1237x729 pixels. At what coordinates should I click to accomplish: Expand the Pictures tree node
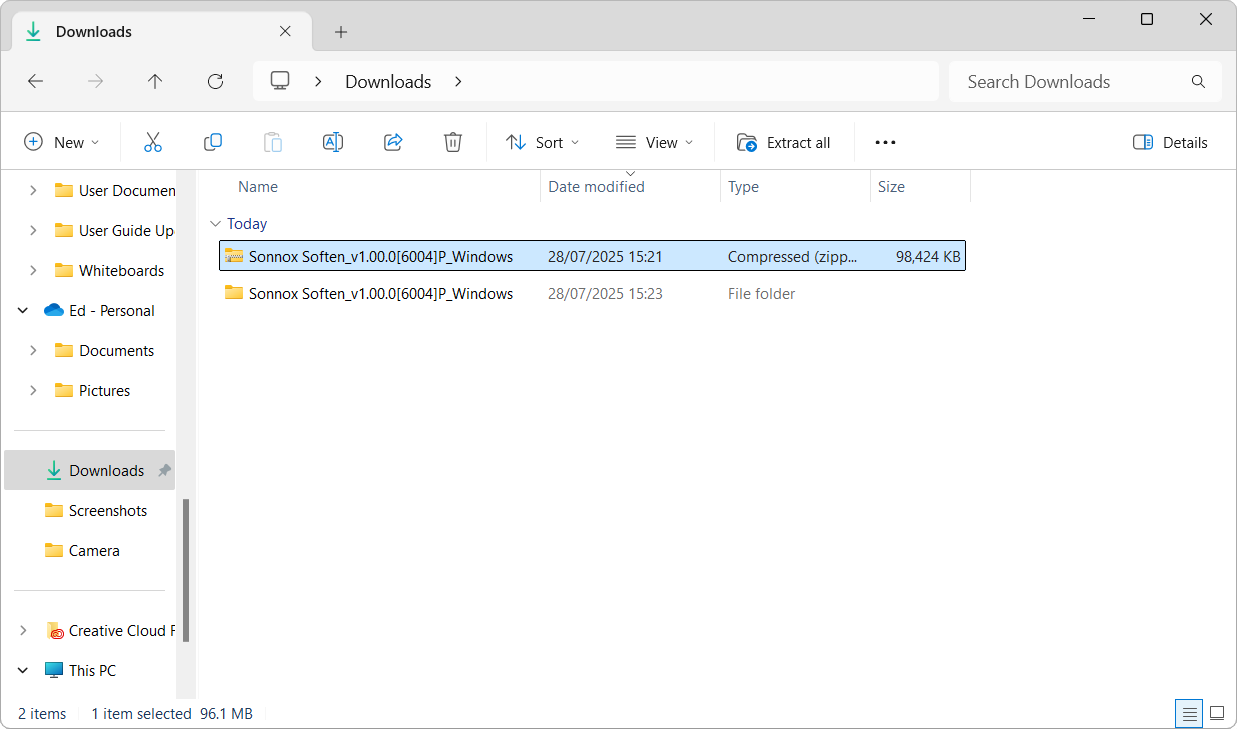(x=33, y=390)
